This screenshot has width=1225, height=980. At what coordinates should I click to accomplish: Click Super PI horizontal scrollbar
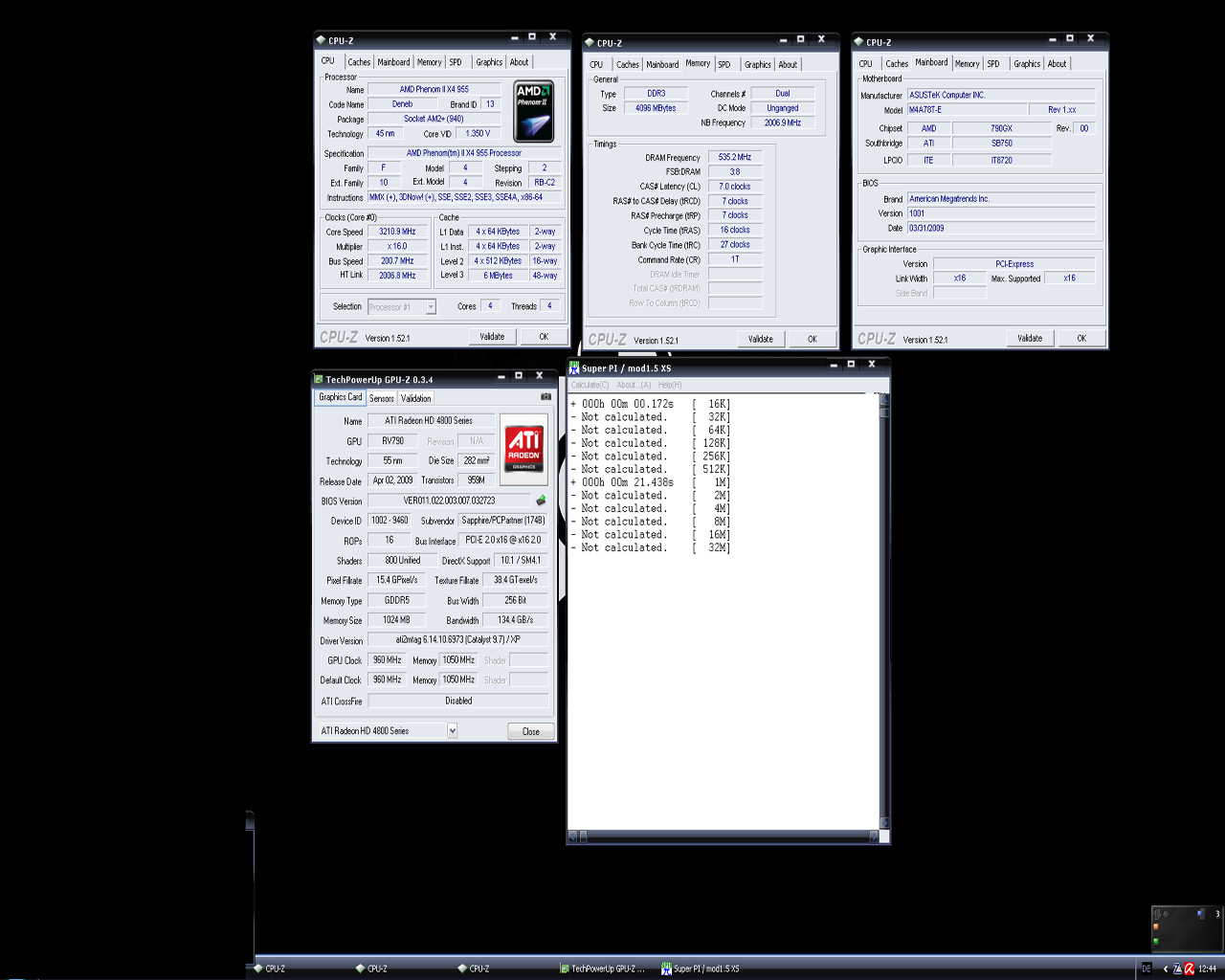(x=723, y=836)
